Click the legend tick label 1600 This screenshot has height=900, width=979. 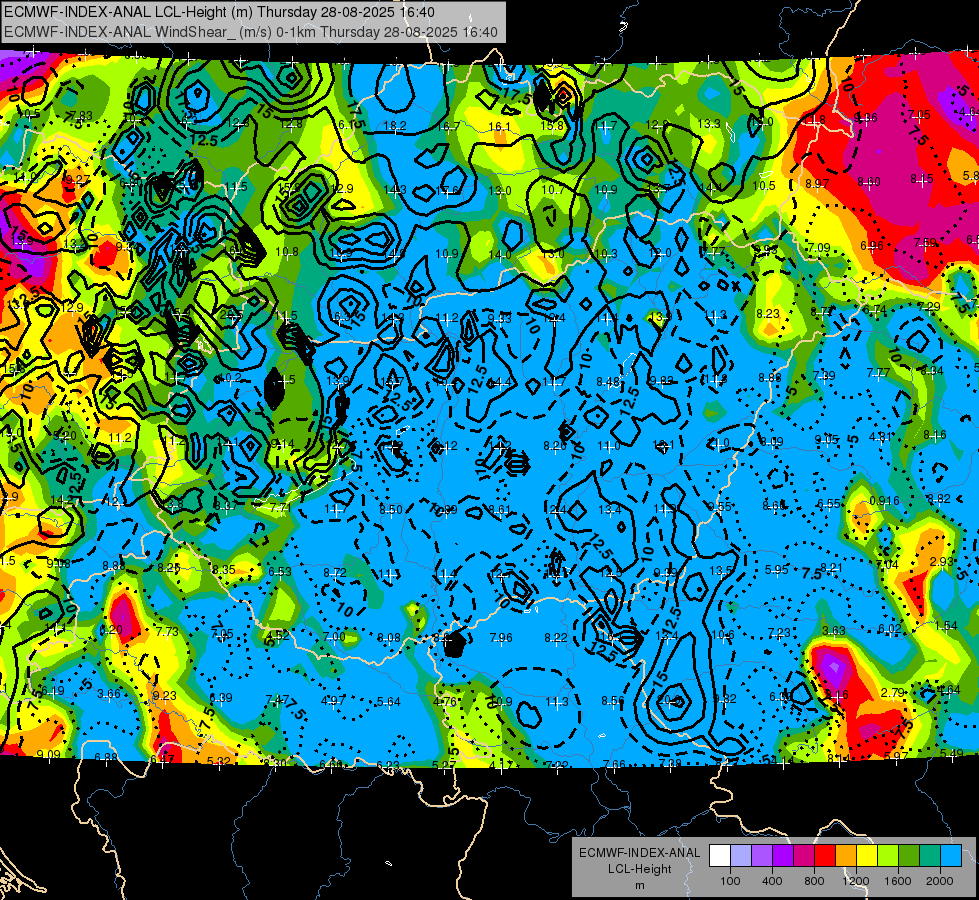point(898,881)
